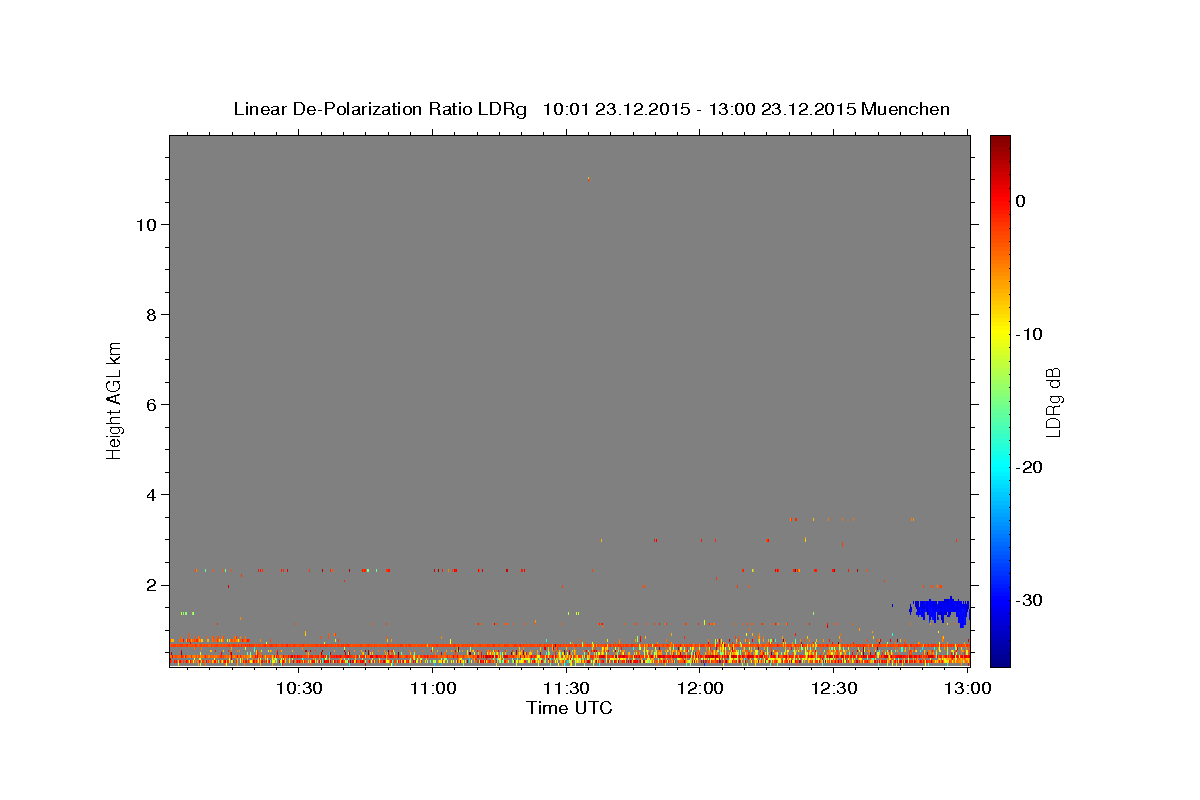The height and width of the screenshot is (800, 1200).
Task: Click the 10:30 time tick label
Action: 299,688
